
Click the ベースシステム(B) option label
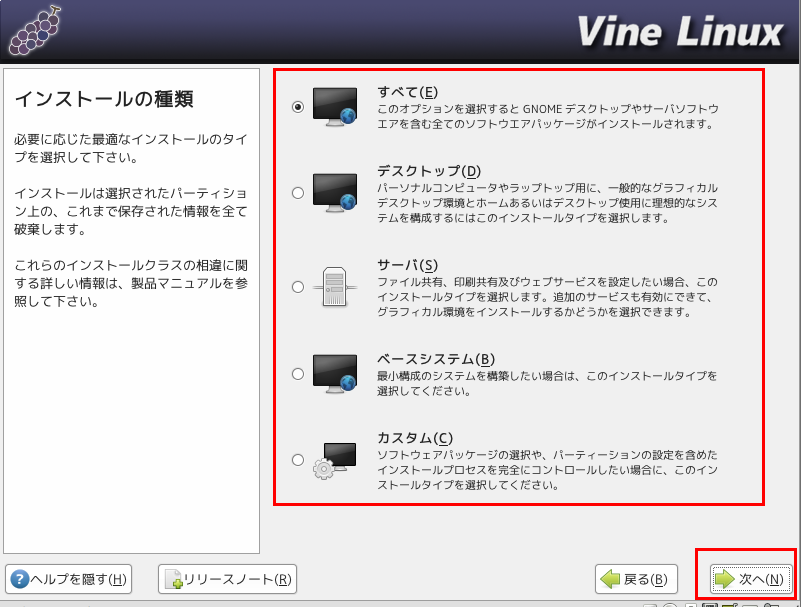(x=436, y=359)
